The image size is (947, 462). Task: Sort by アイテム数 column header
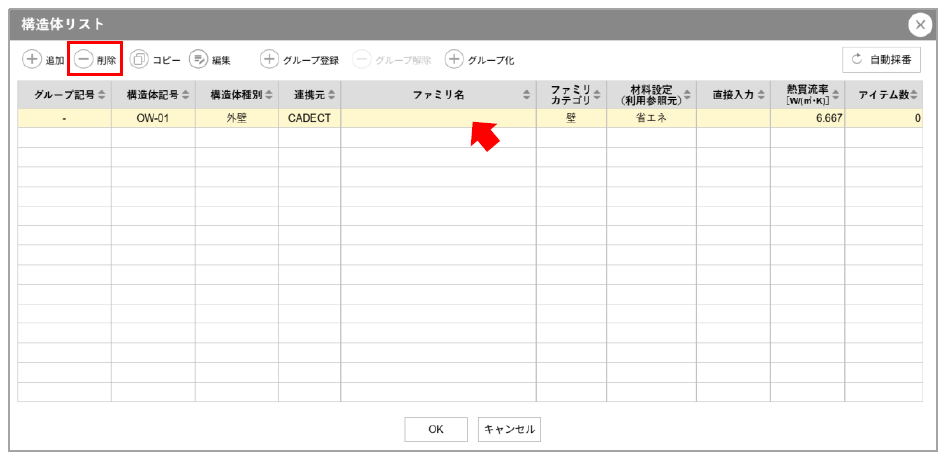click(883, 95)
